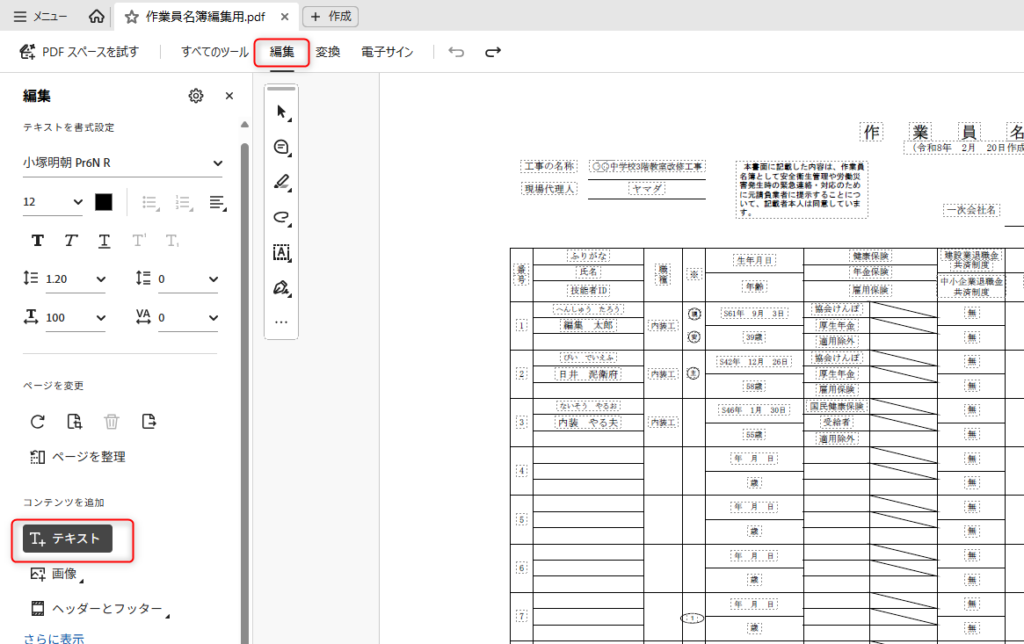Click the さらに表示 link

54,638
